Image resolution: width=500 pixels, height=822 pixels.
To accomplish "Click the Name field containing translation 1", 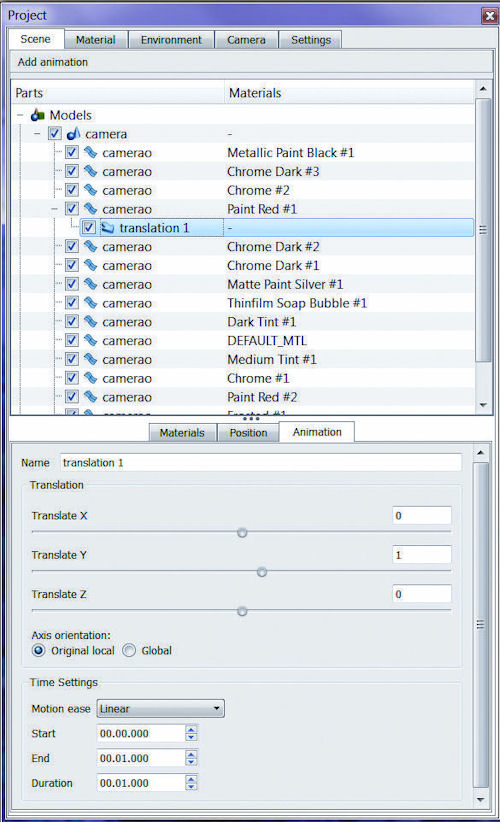I will (x=261, y=462).
